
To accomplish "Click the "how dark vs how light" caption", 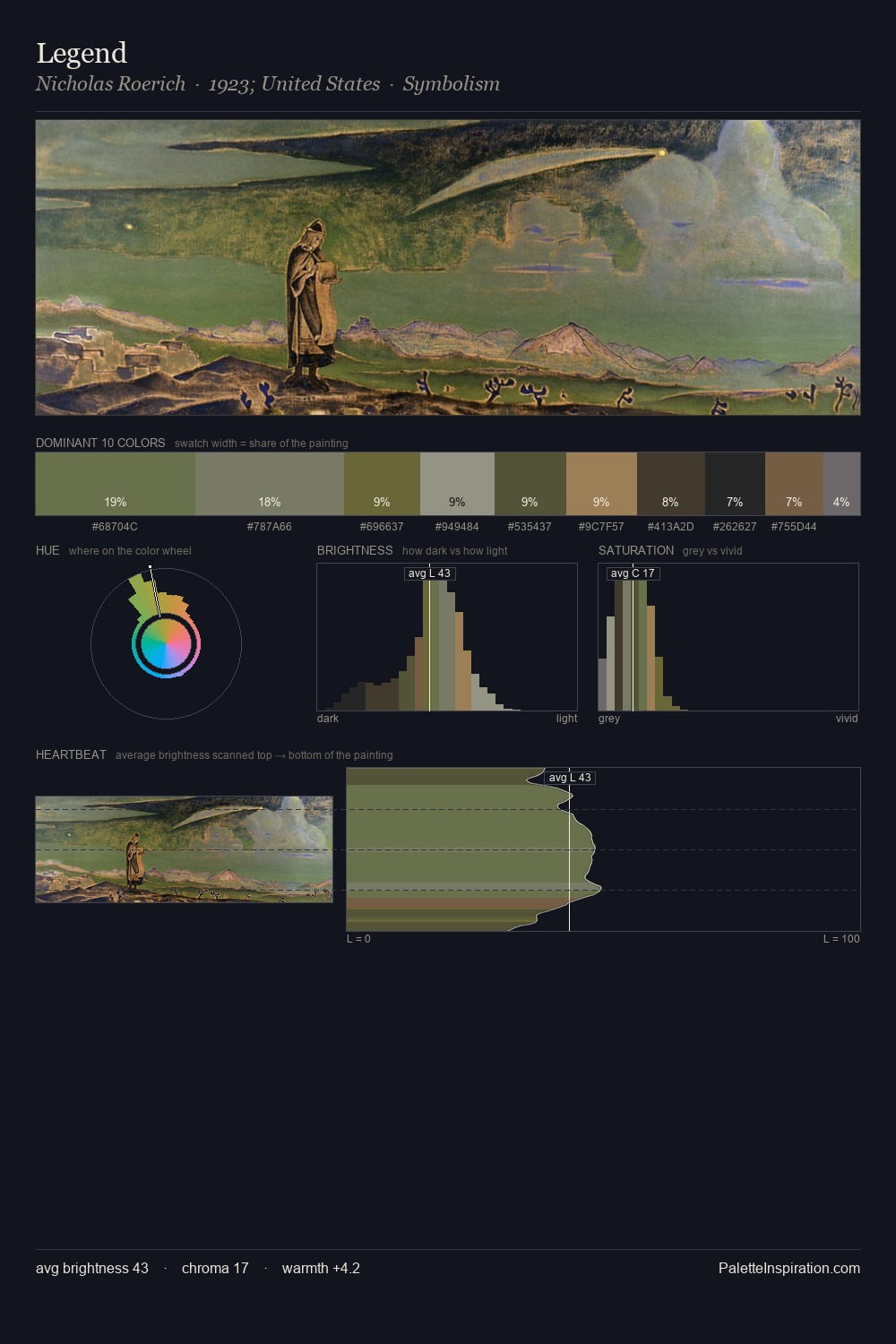I will [x=454, y=551].
